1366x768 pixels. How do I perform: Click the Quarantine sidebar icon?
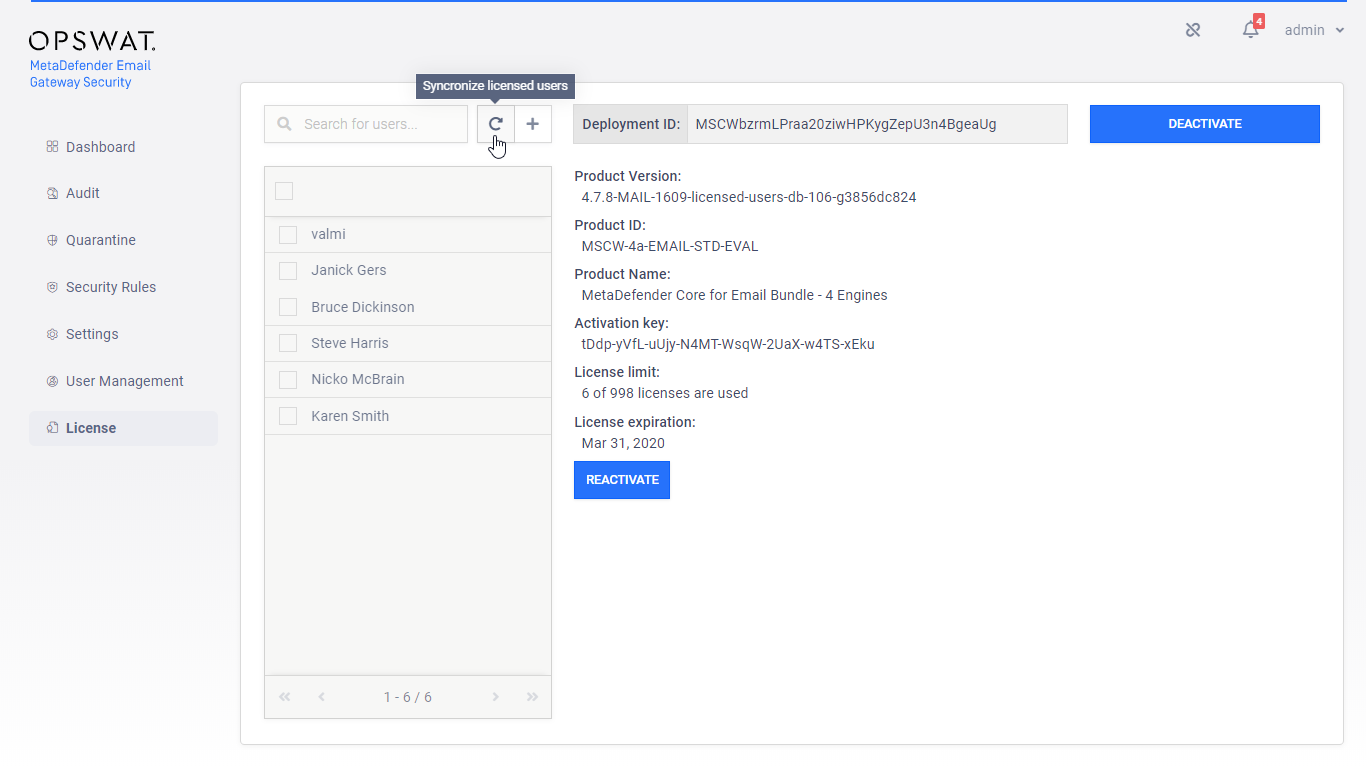coord(53,240)
